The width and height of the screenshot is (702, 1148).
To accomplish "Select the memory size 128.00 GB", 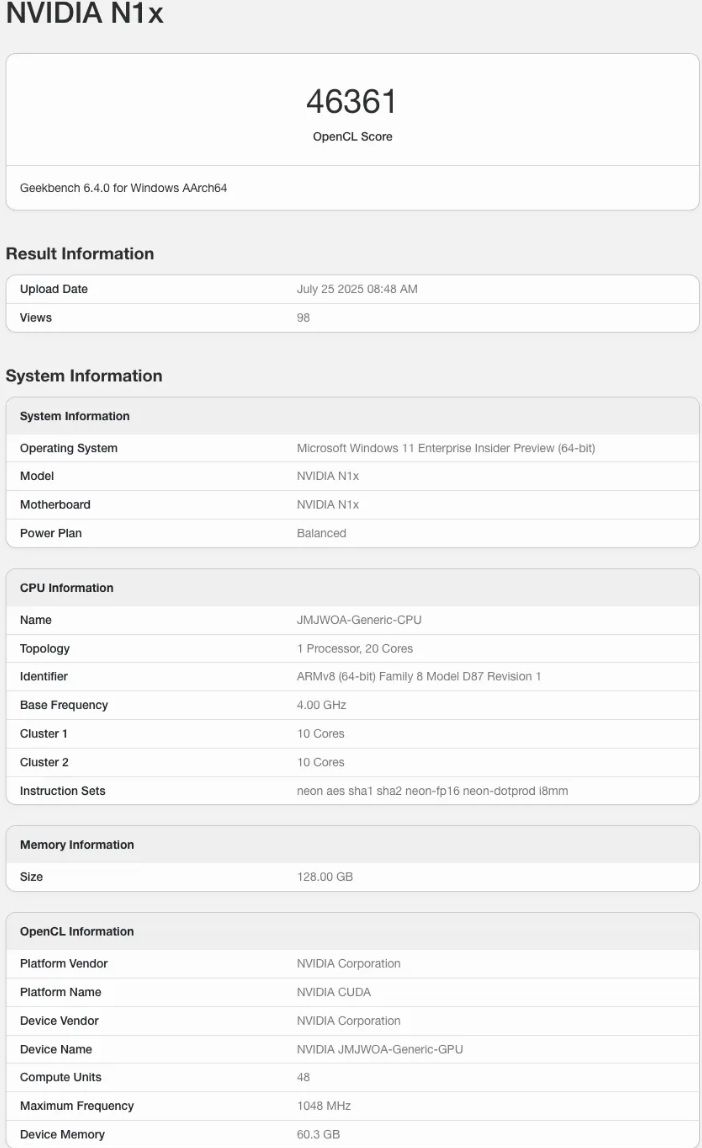I will [x=324, y=877].
